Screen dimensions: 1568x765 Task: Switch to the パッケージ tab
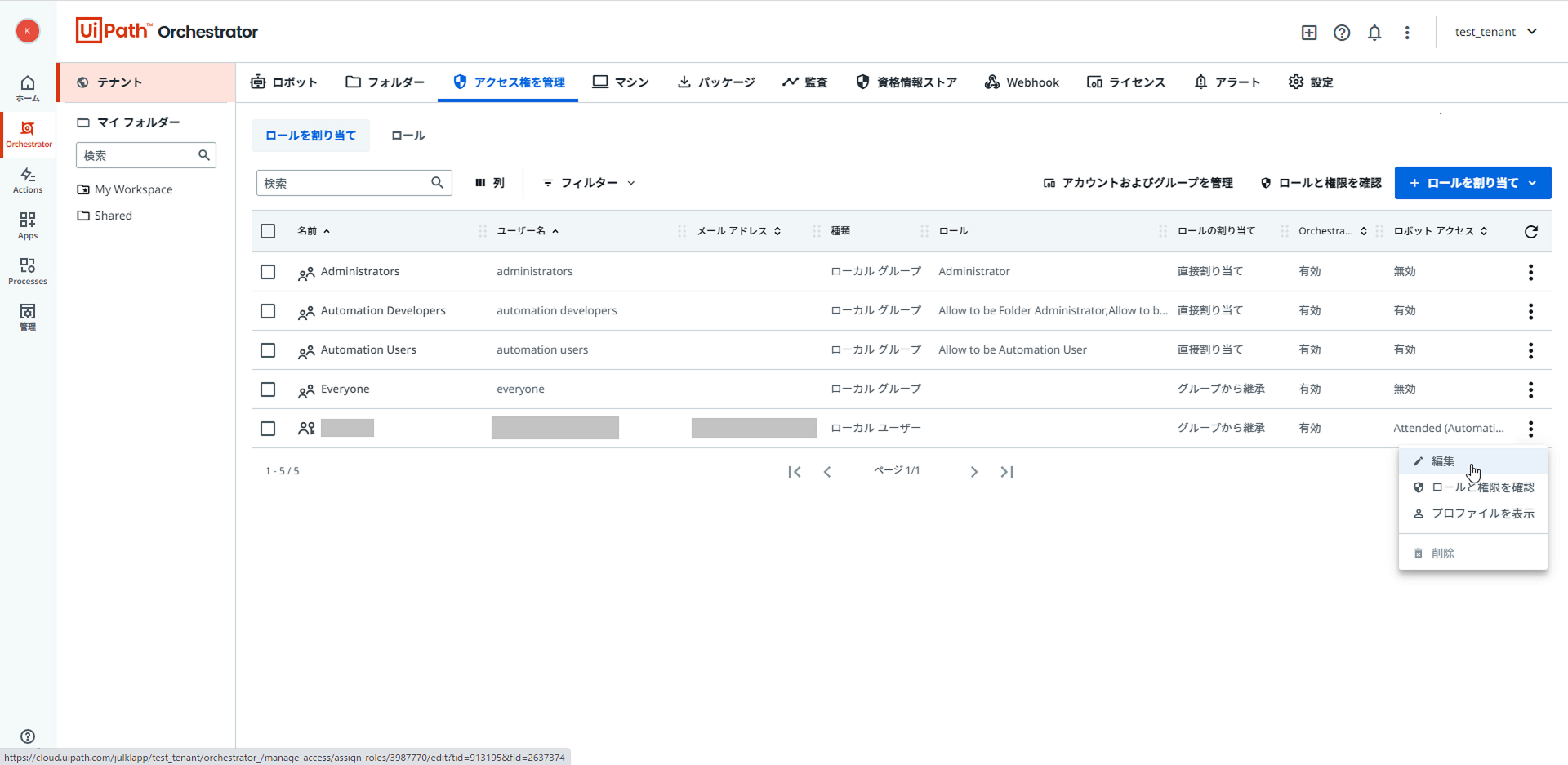716,82
